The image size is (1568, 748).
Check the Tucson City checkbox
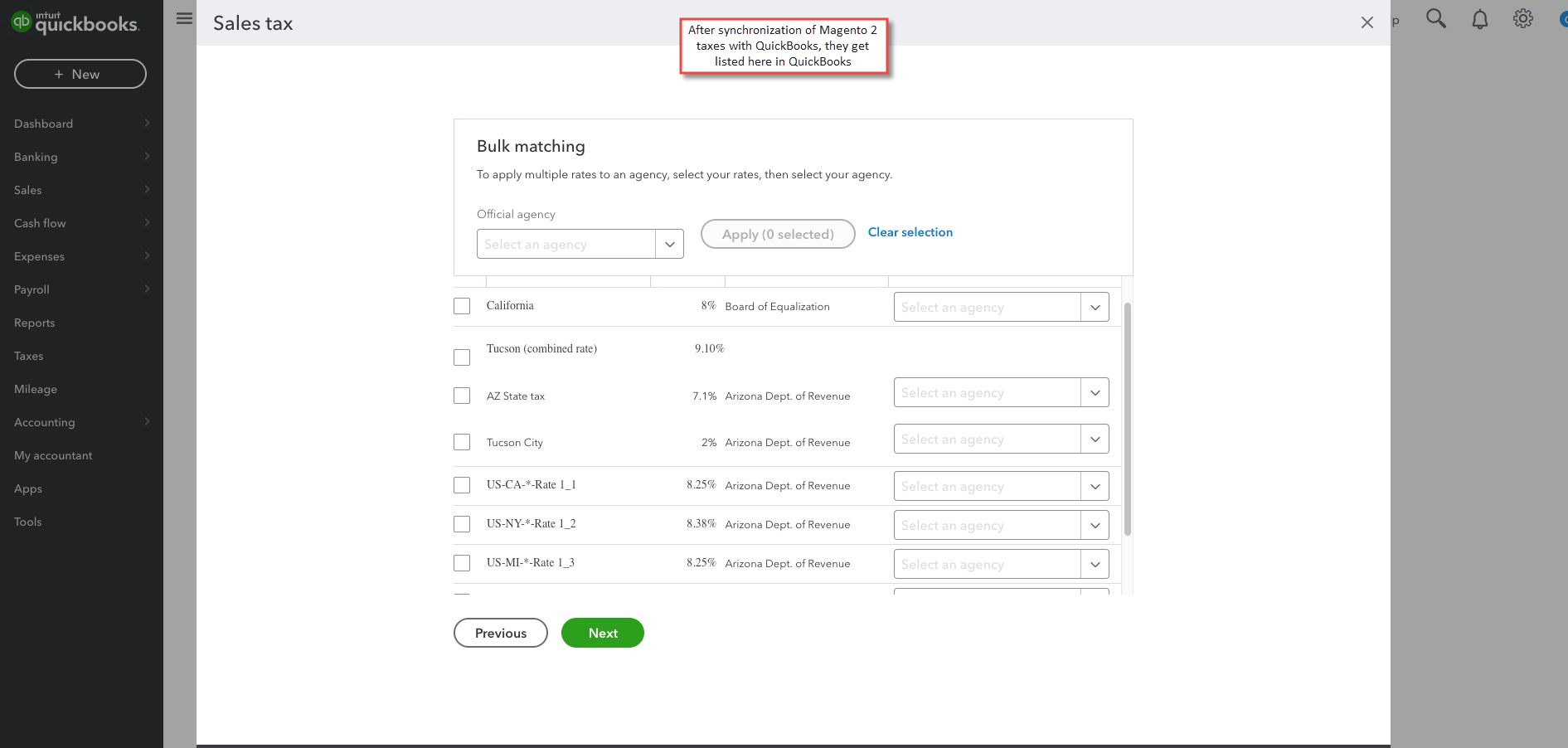[x=462, y=442]
